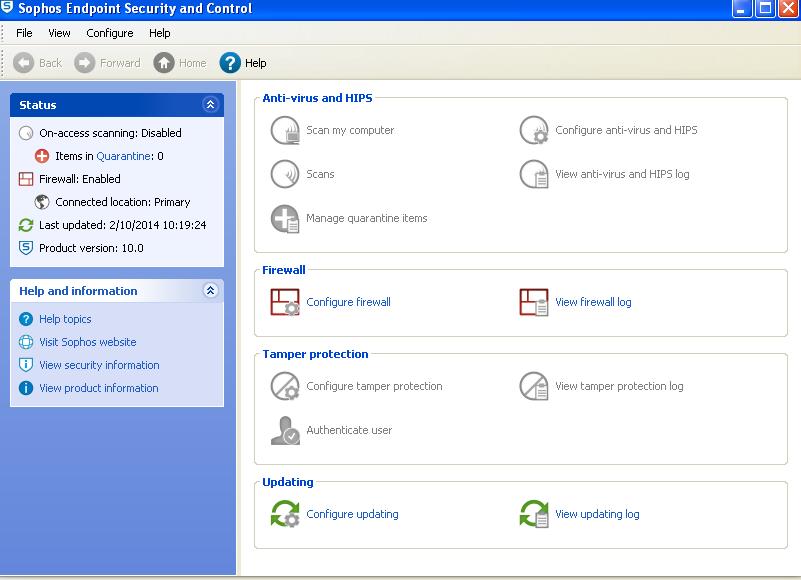Collapse the Help and information panel
801x580 pixels.
coord(210,291)
